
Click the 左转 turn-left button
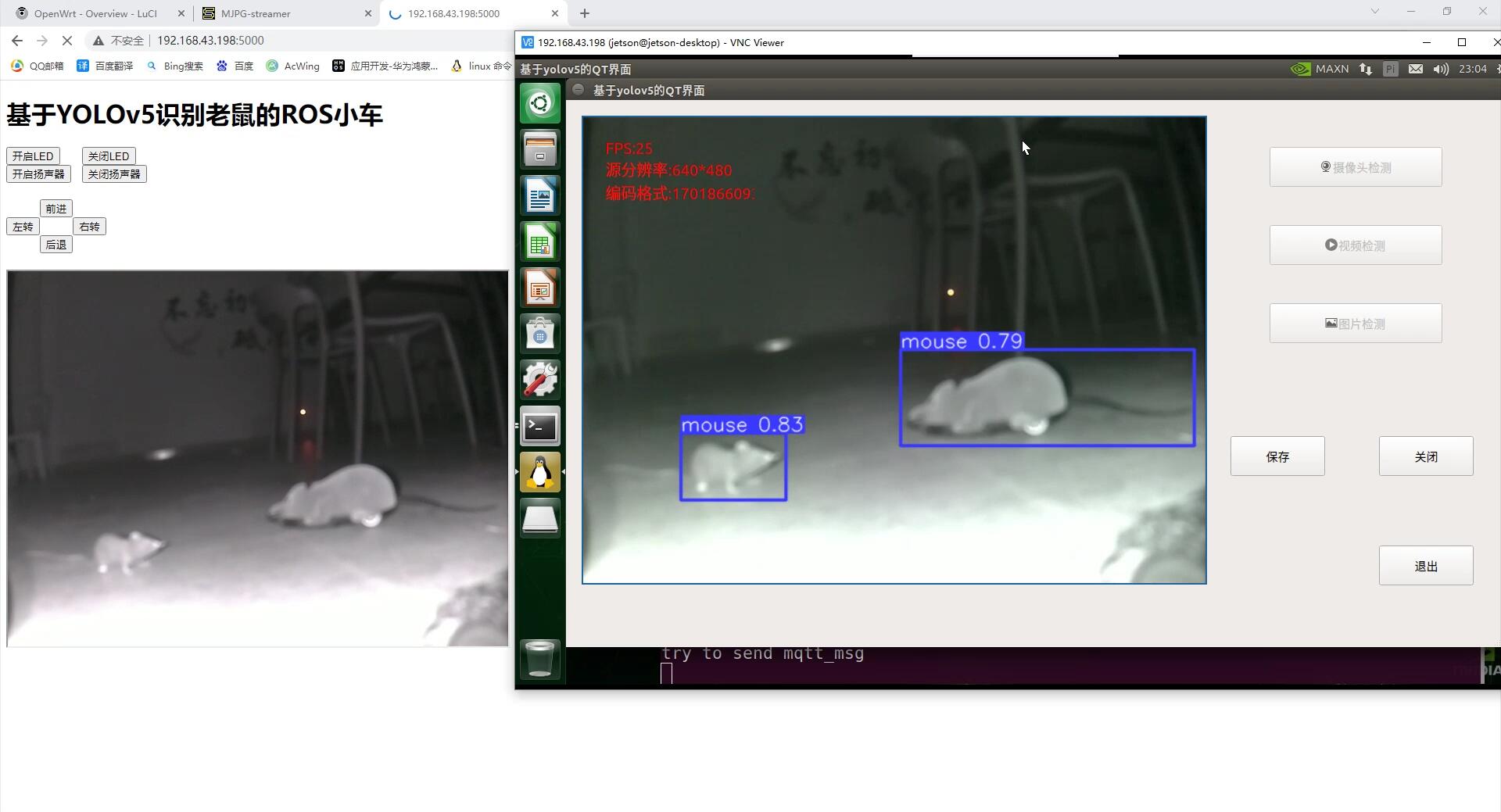(23, 227)
